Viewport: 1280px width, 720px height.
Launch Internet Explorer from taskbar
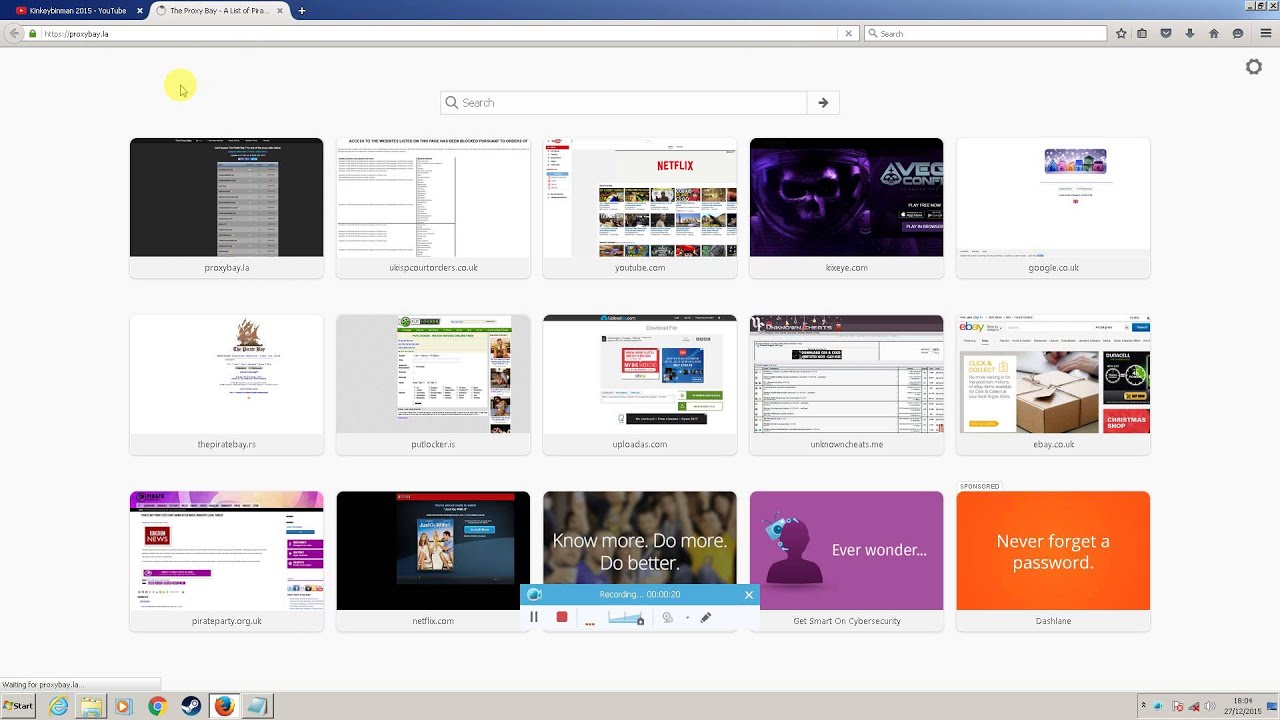tap(59, 706)
